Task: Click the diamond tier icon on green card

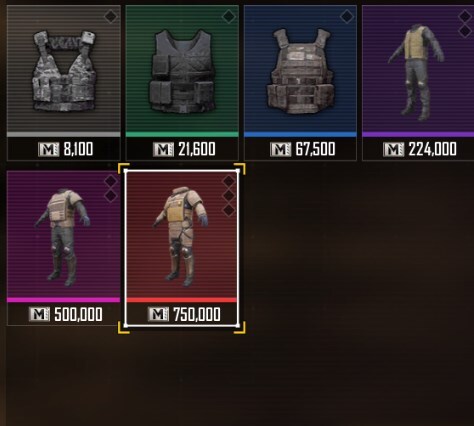Action: click(x=229, y=16)
